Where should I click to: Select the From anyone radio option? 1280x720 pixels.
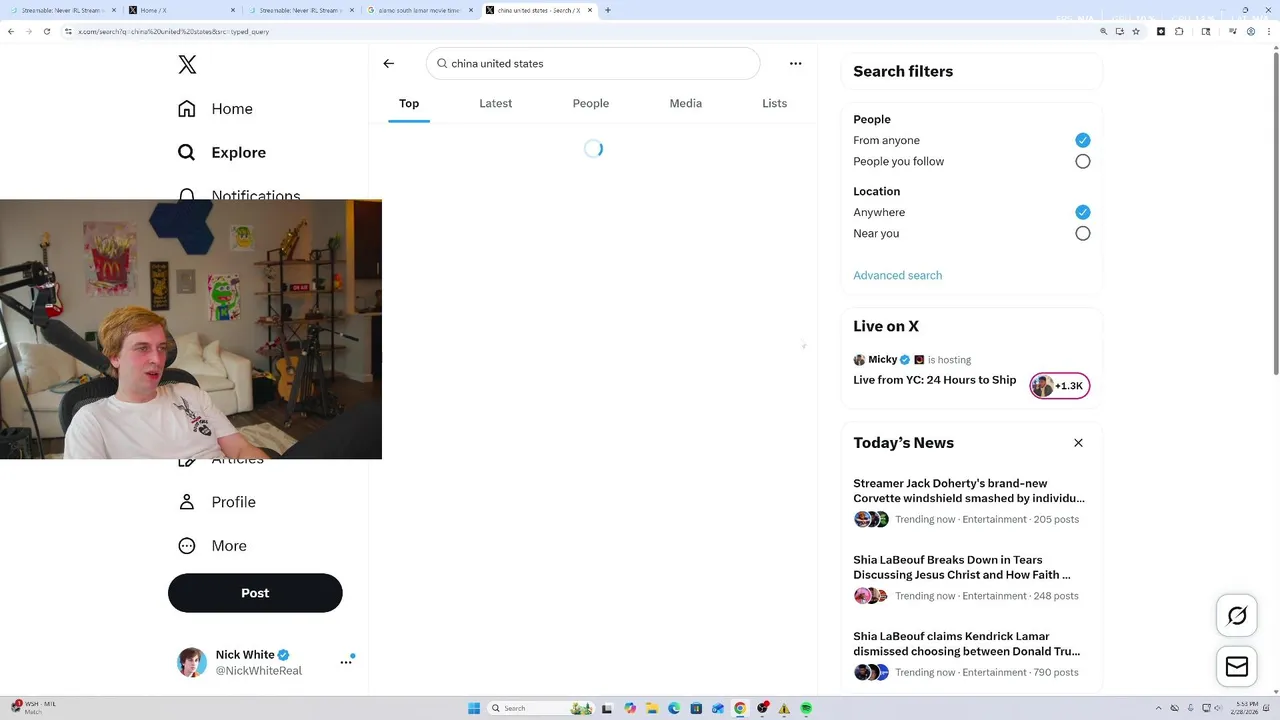[x=1083, y=140]
